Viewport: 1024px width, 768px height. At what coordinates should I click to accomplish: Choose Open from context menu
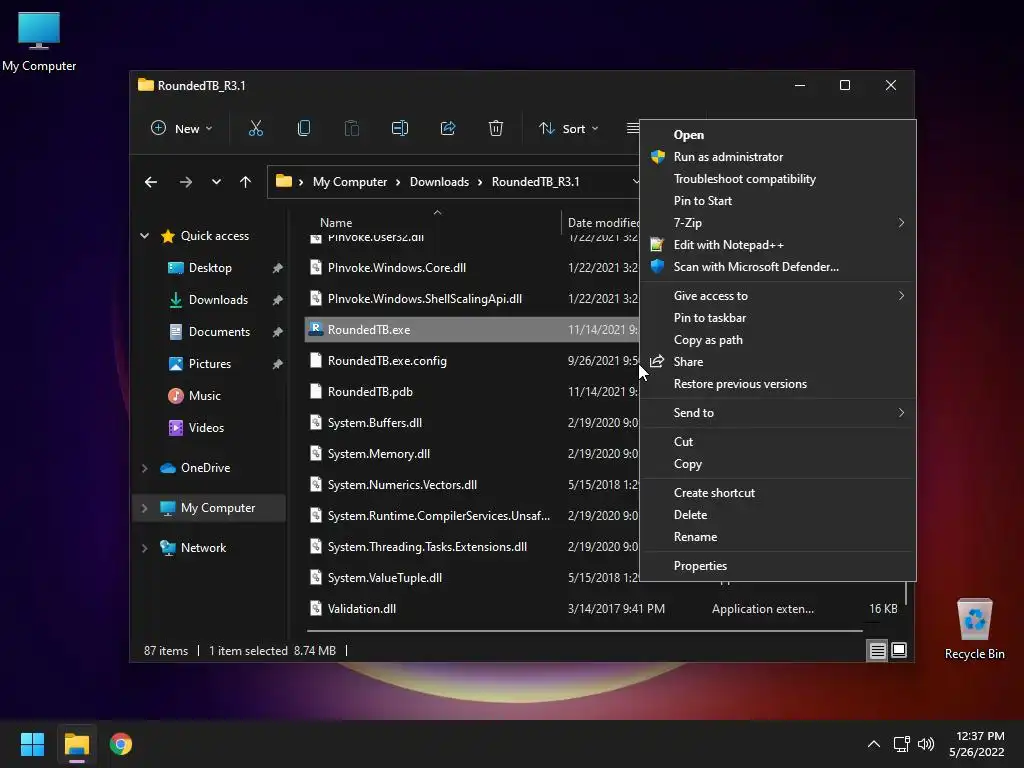tap(778, 135)
